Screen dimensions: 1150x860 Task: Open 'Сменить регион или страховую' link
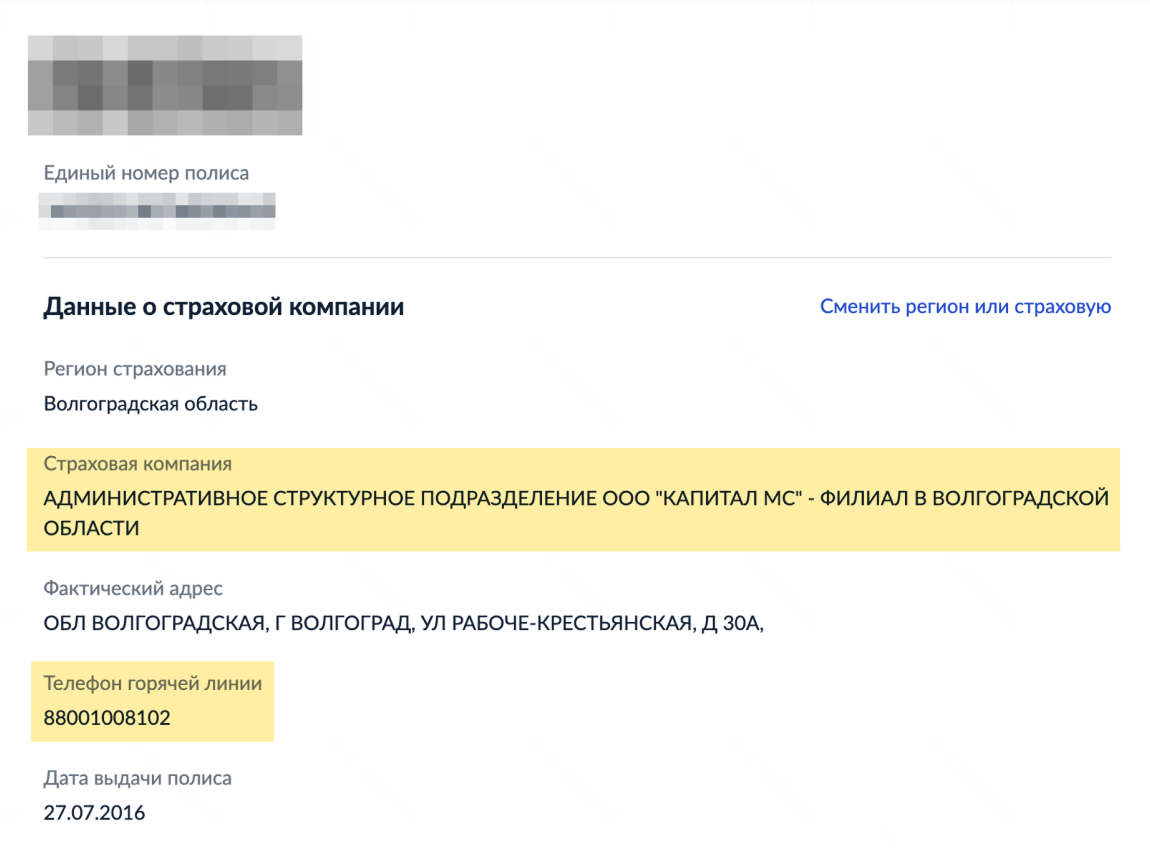point(965,307)
